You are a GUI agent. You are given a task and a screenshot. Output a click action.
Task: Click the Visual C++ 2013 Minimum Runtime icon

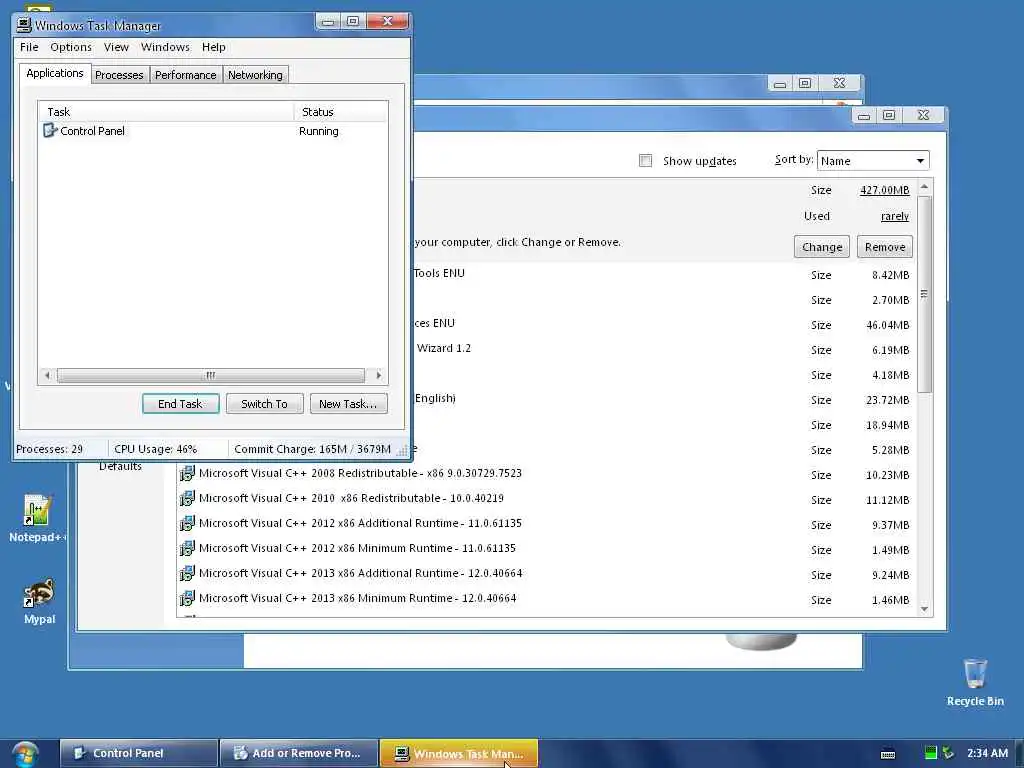pos(187,598)
